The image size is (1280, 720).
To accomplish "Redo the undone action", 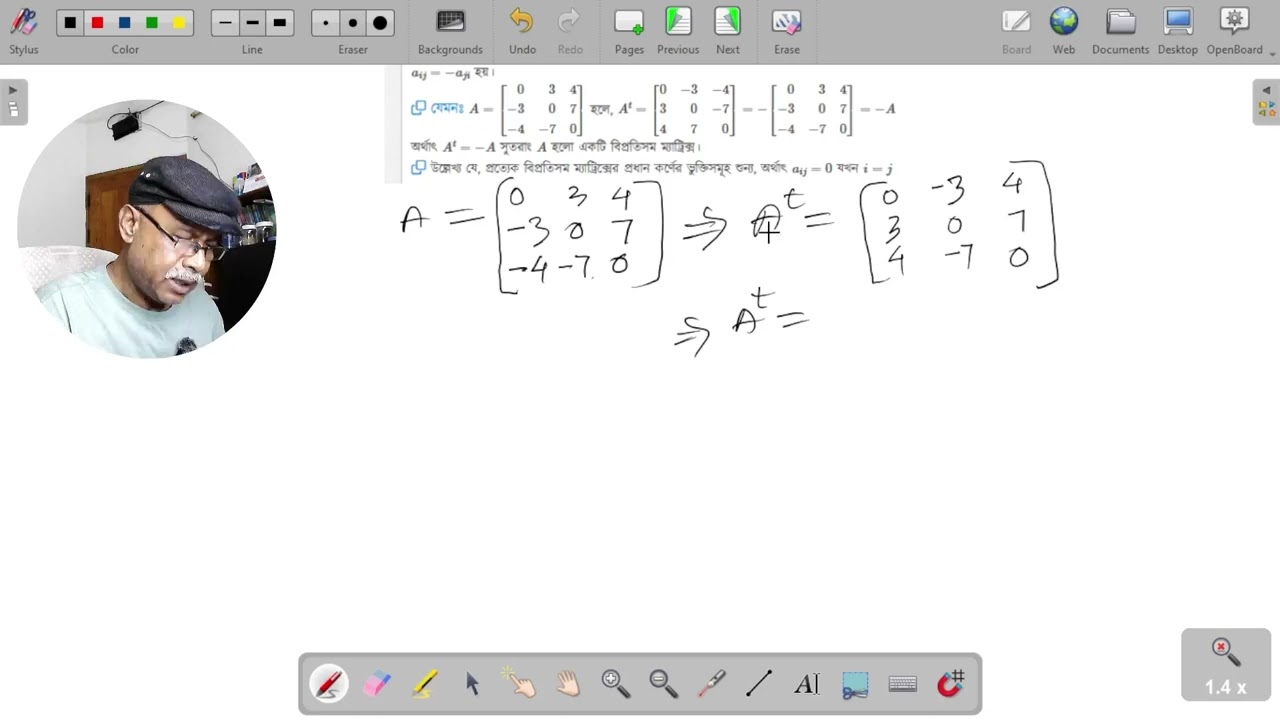I will (570, 31).
